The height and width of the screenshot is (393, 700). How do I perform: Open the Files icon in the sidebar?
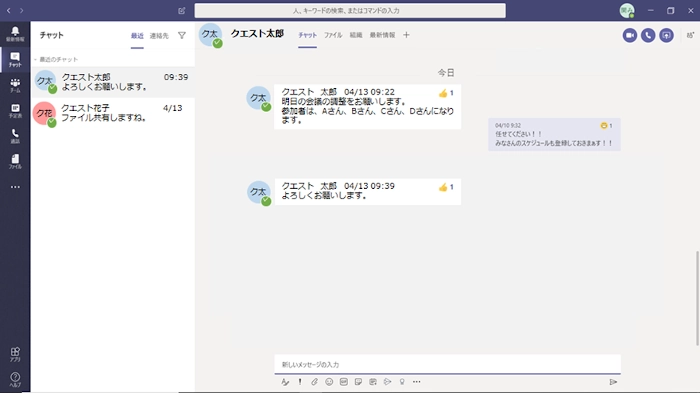[x=15, y=161]
